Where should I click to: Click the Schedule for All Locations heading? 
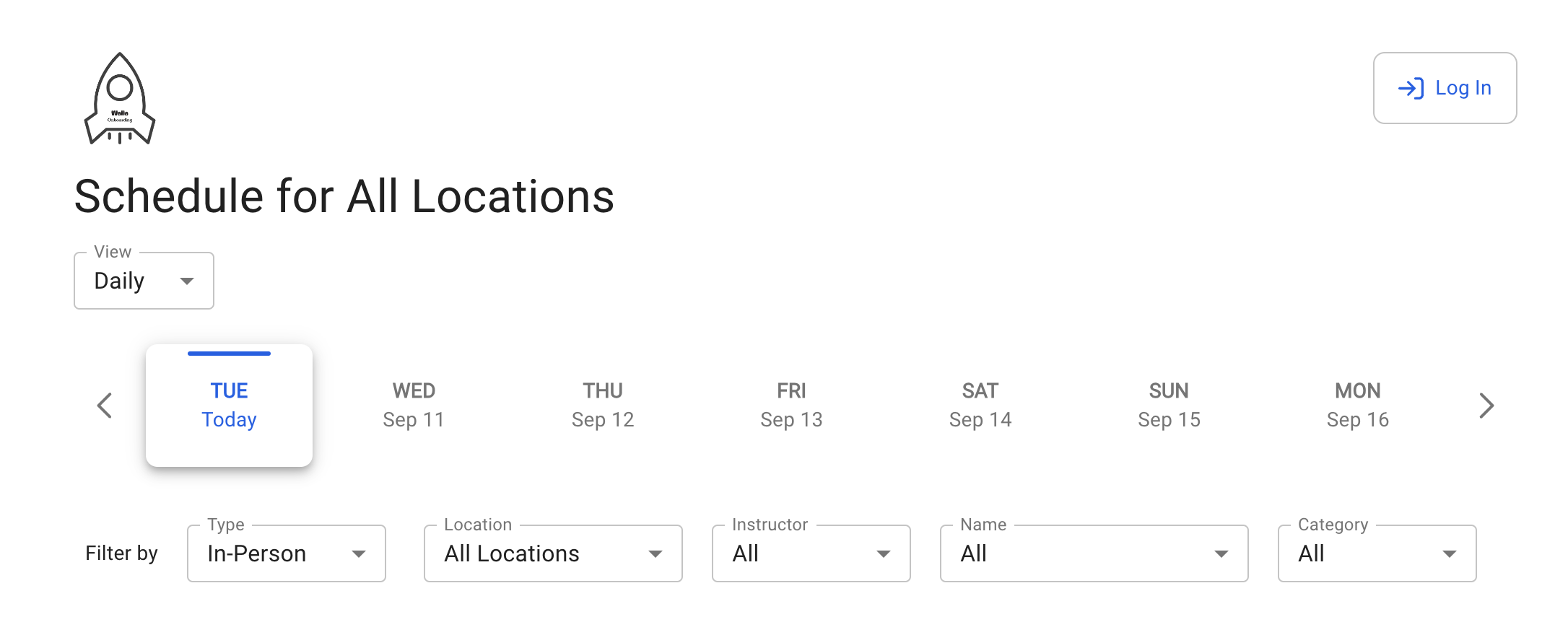(x=344, y=196)
